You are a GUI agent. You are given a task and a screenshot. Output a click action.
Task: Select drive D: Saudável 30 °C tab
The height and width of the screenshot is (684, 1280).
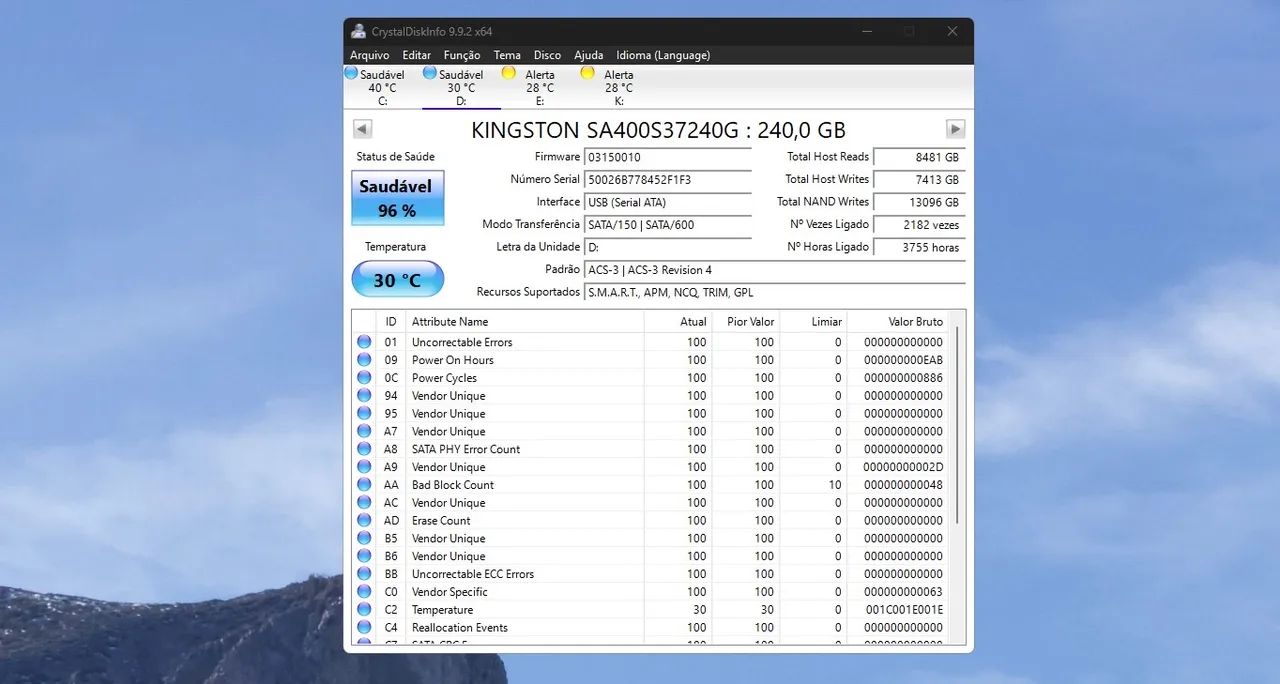(x=460, y=87)
